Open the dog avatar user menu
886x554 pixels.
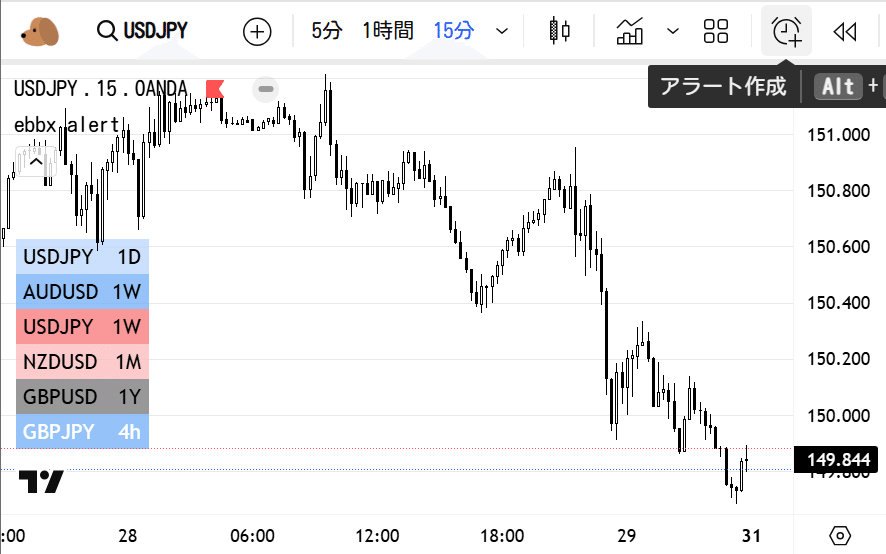point(40,31)
